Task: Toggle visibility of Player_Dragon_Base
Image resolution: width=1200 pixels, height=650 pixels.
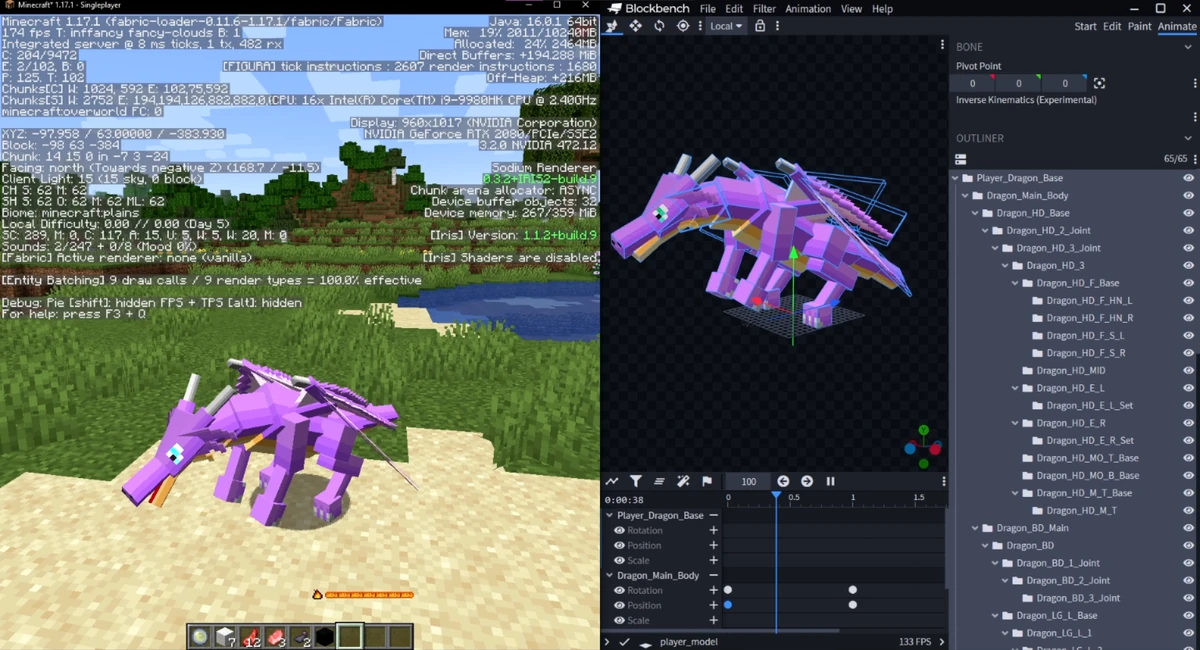Action: pos(1190,177)
